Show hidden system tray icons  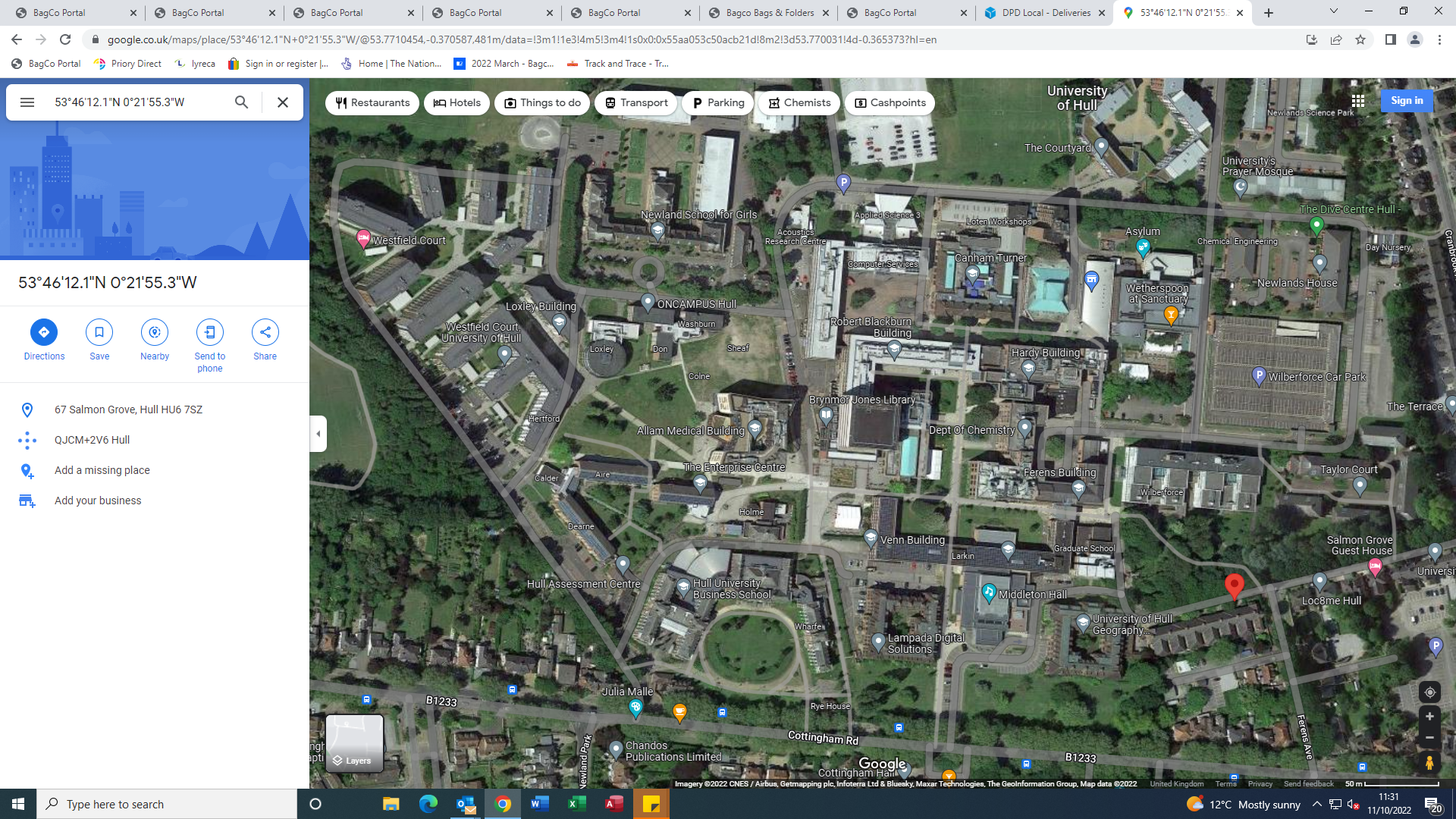tap(1316, 805)
